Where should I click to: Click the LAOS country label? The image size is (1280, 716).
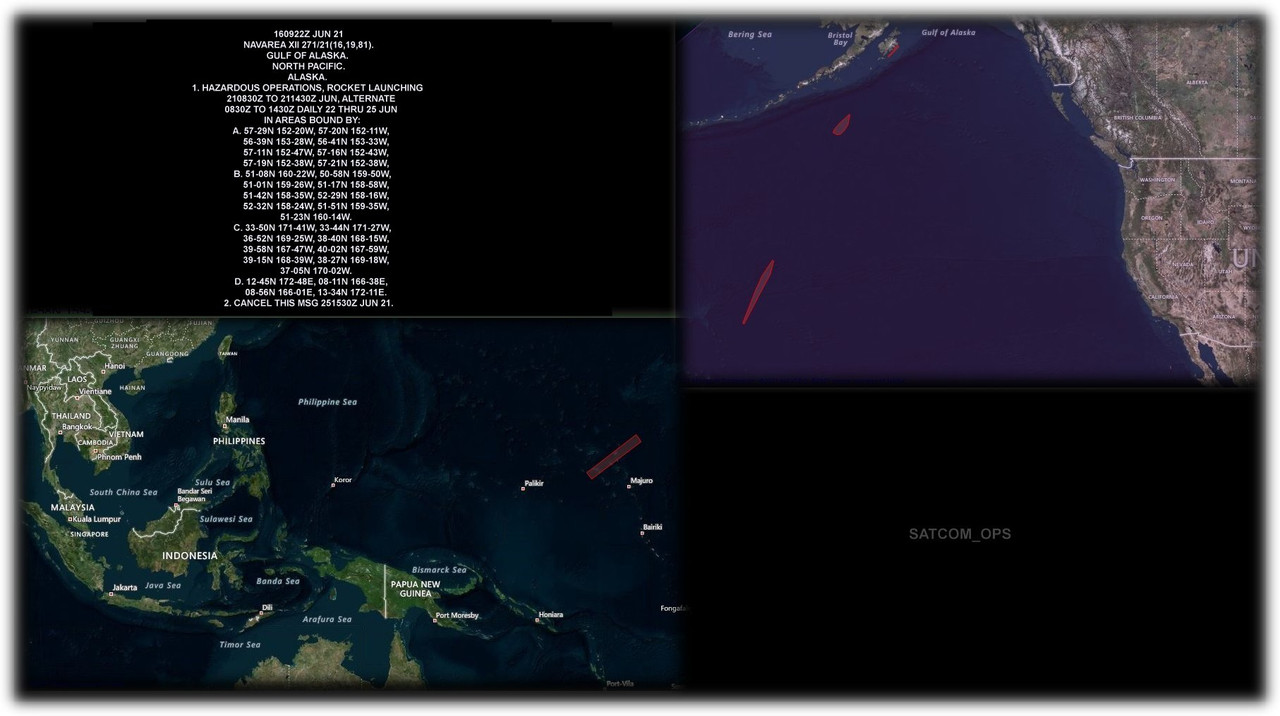pos(77,380)
